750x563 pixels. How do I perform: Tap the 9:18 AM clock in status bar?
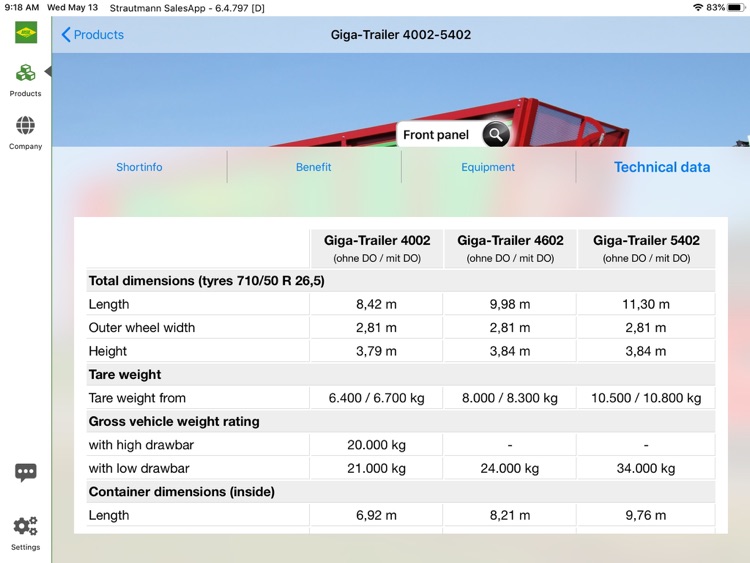coord(22,8)
